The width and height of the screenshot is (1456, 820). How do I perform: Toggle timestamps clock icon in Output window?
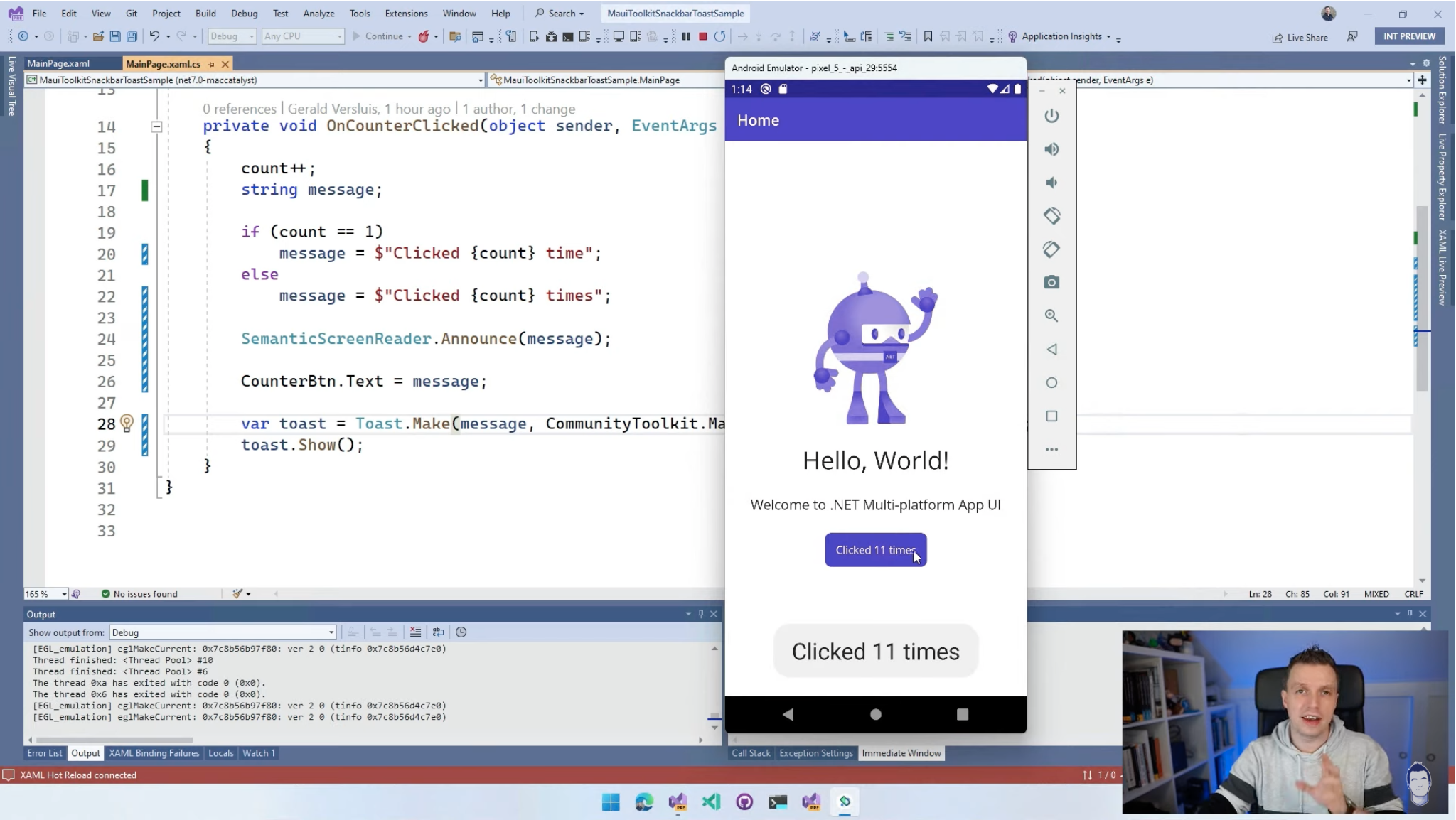[461, 632]
